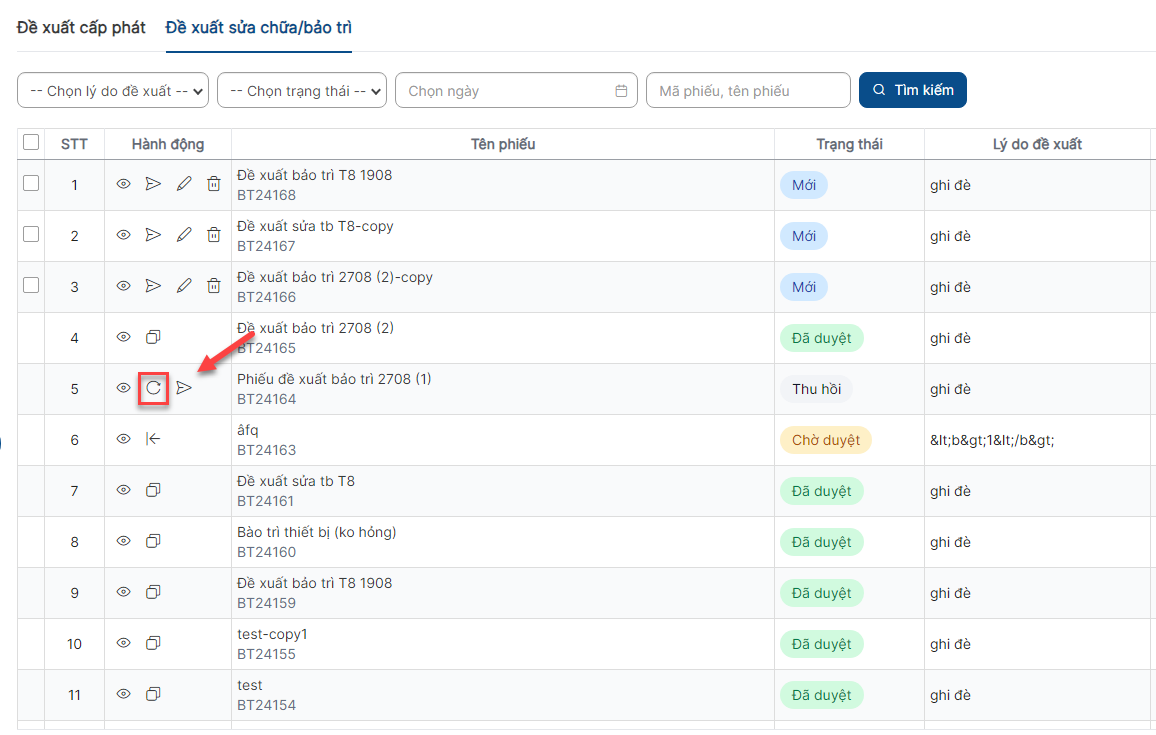Check the box for row 1, BT24168

tap(31, 183)
